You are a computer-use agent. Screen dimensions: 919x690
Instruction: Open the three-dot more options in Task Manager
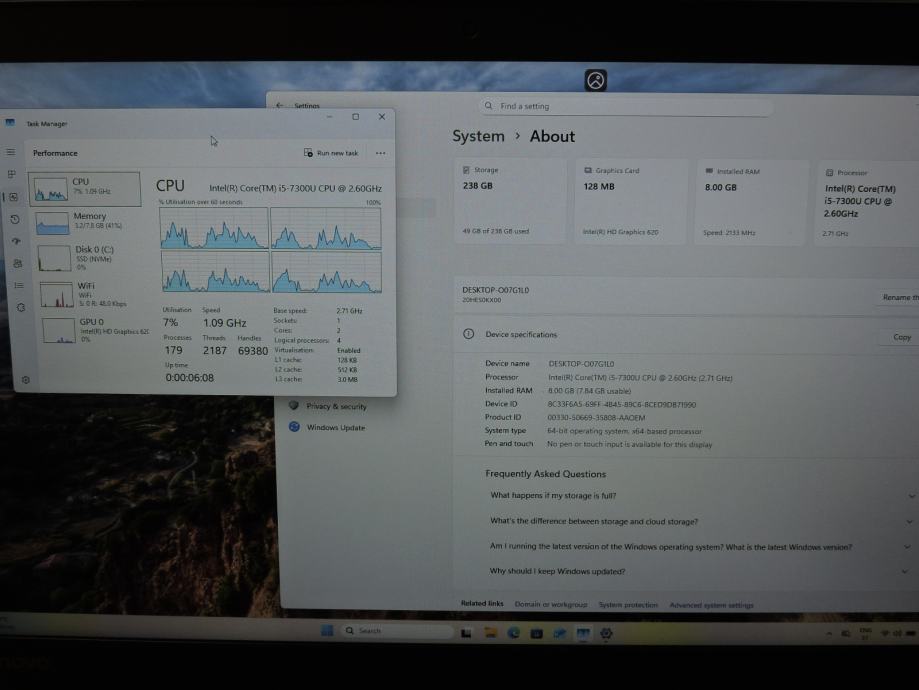380,153
